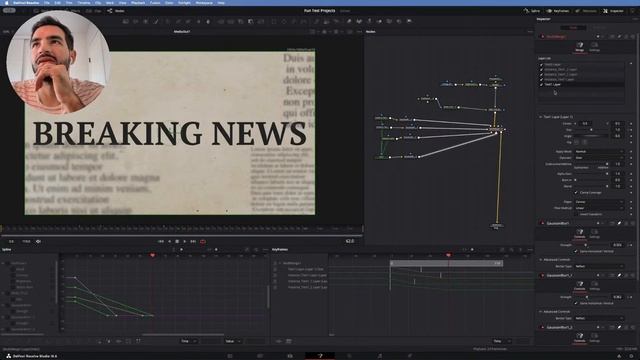Toggle GaussianBlur1 Same Horizontal/Vertical checkbox

(576, 251)
